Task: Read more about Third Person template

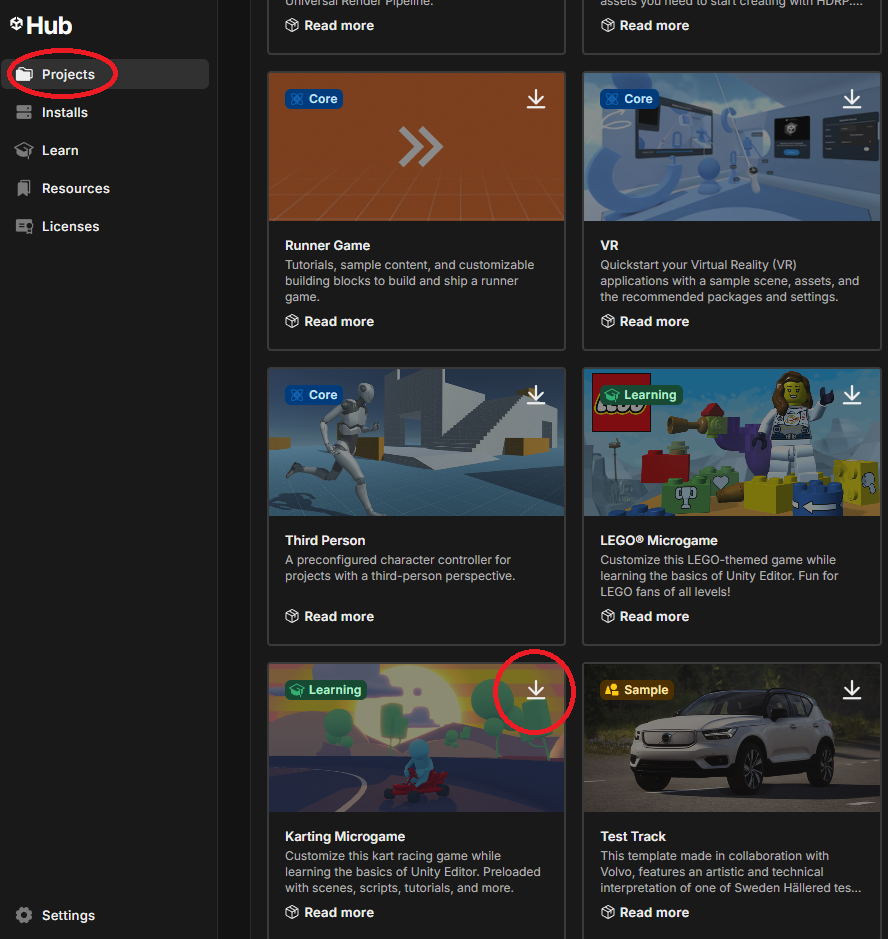Action: pyautogui.click(x=337, y=616)
